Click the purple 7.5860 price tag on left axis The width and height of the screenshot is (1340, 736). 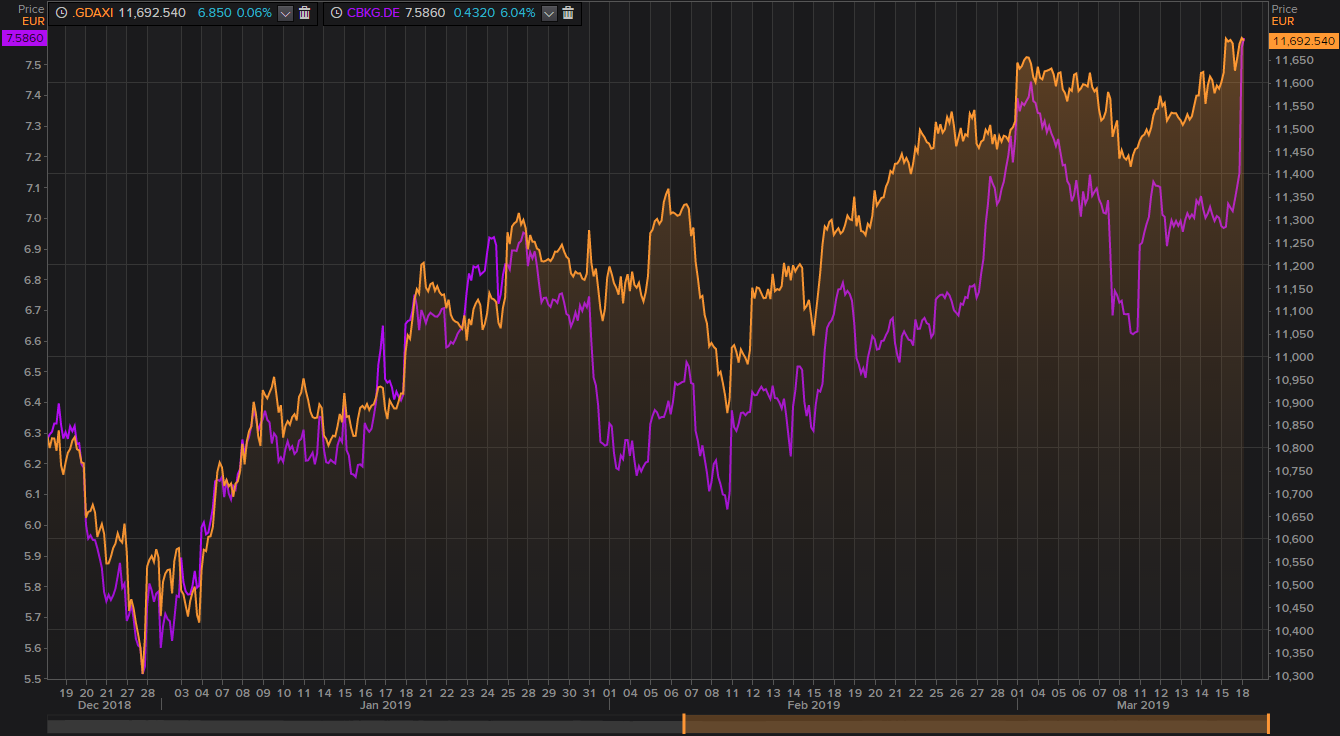point(24,37)
